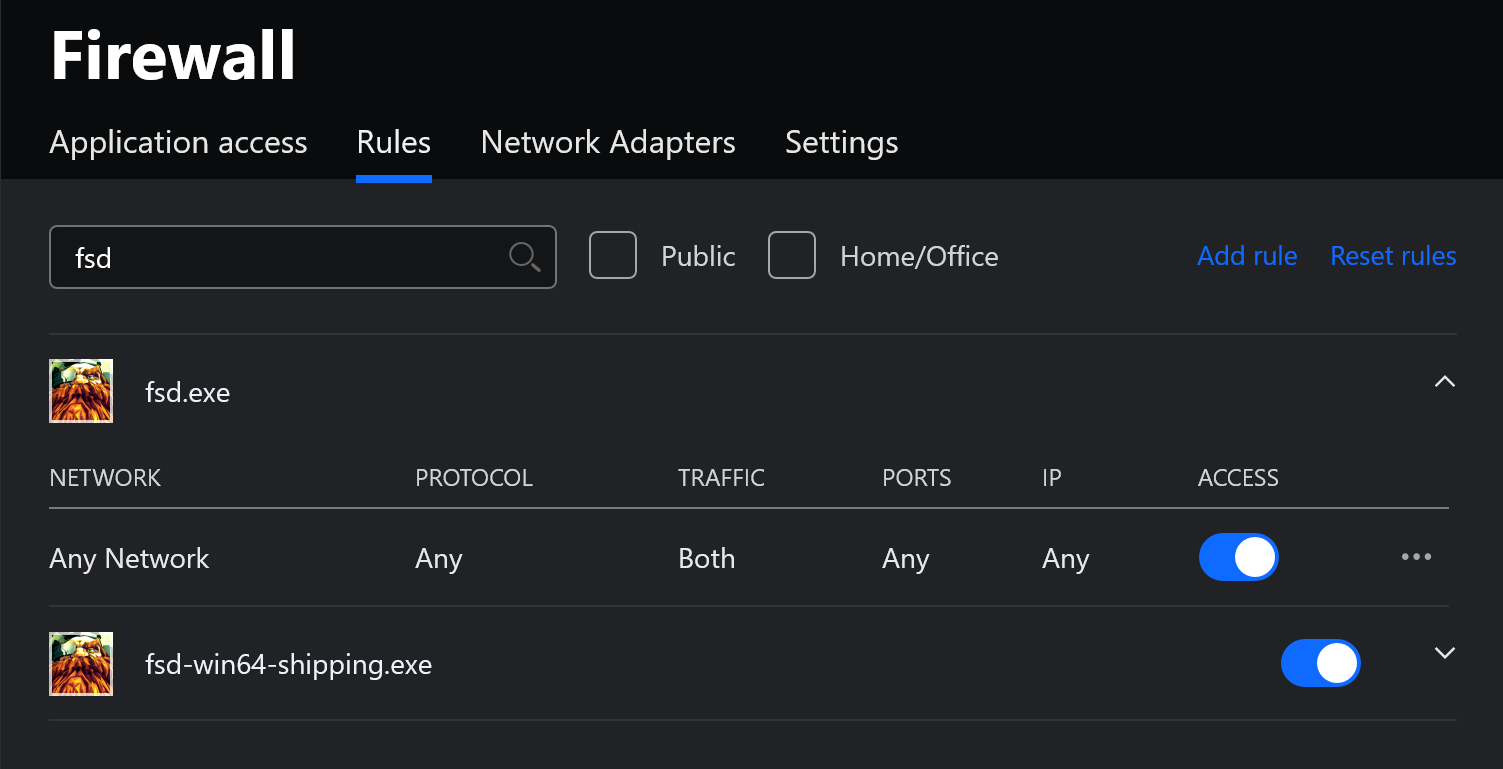Click the magnifier icon in the search box

525,257
